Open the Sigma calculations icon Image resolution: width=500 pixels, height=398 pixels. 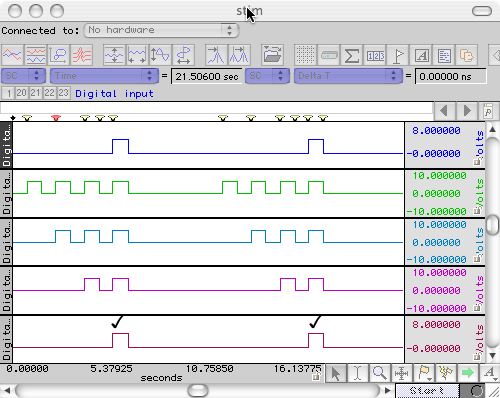point(352,55)
